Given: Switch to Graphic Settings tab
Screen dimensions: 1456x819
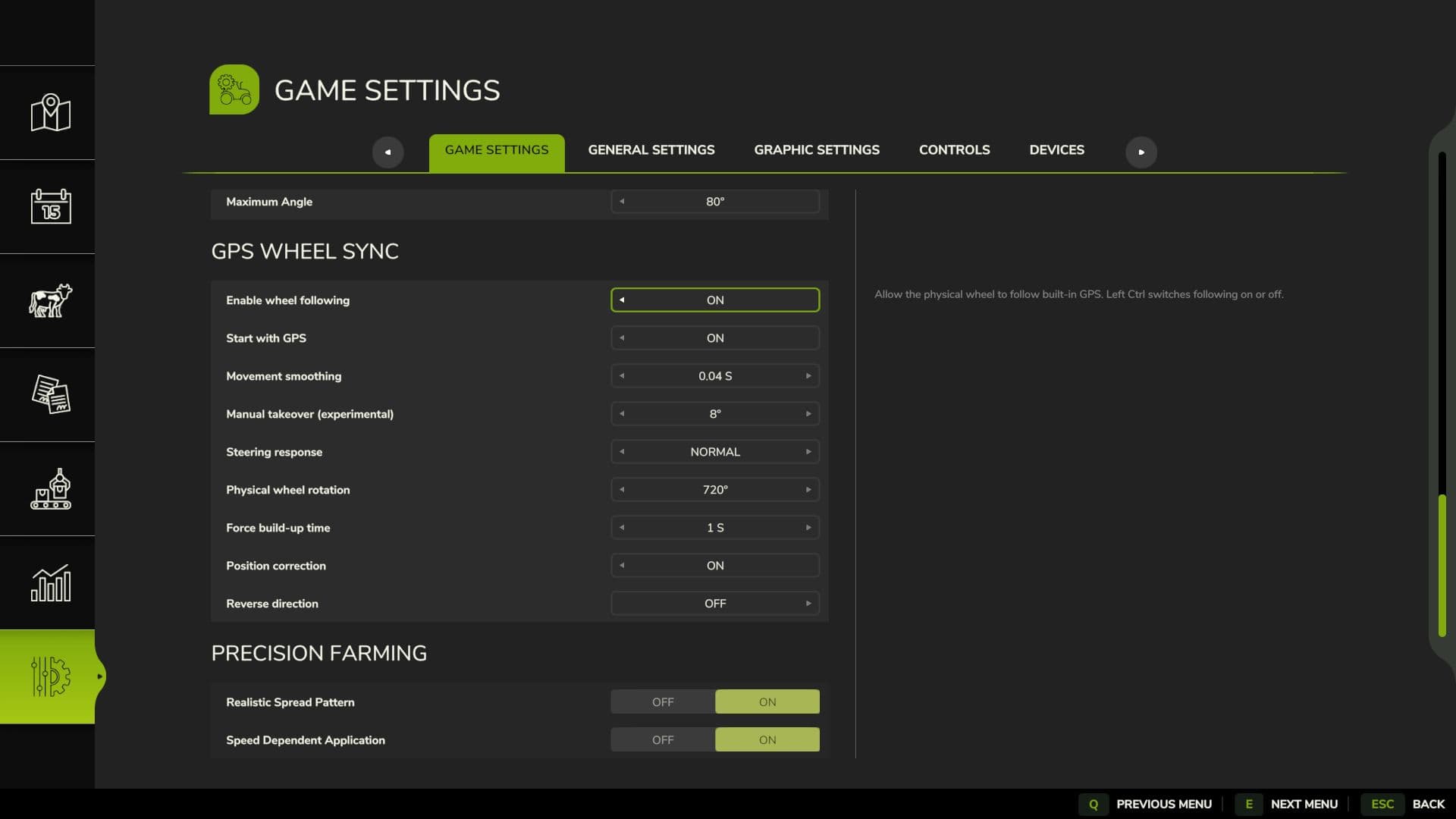Looking at the screenshot, I should click(817, 150).
